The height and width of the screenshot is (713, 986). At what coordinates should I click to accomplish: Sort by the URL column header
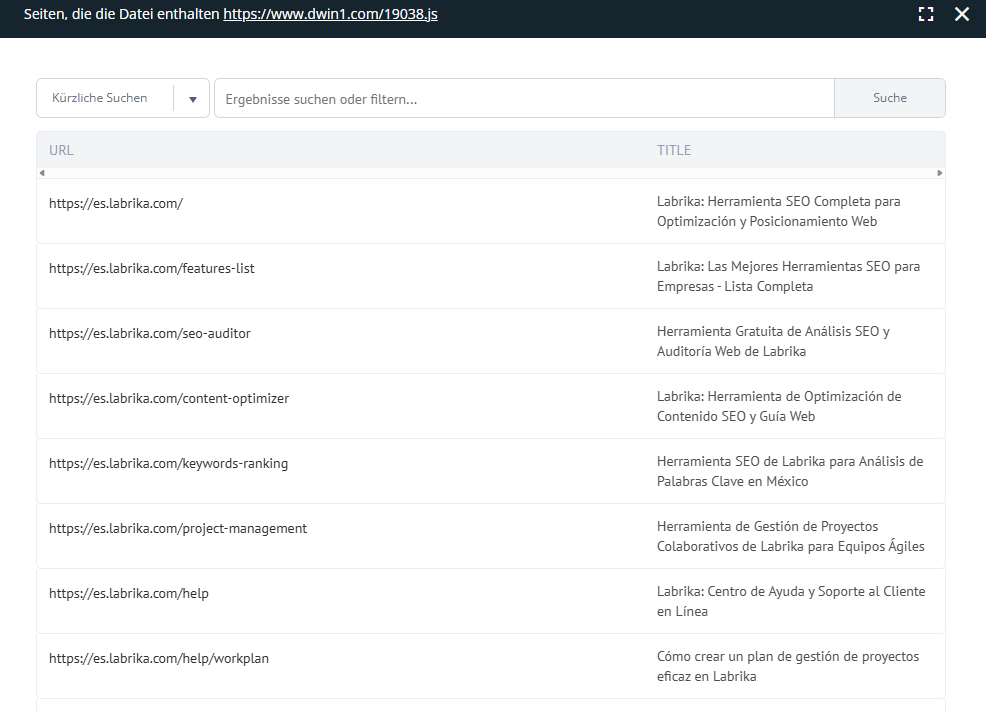pos(61,150)
